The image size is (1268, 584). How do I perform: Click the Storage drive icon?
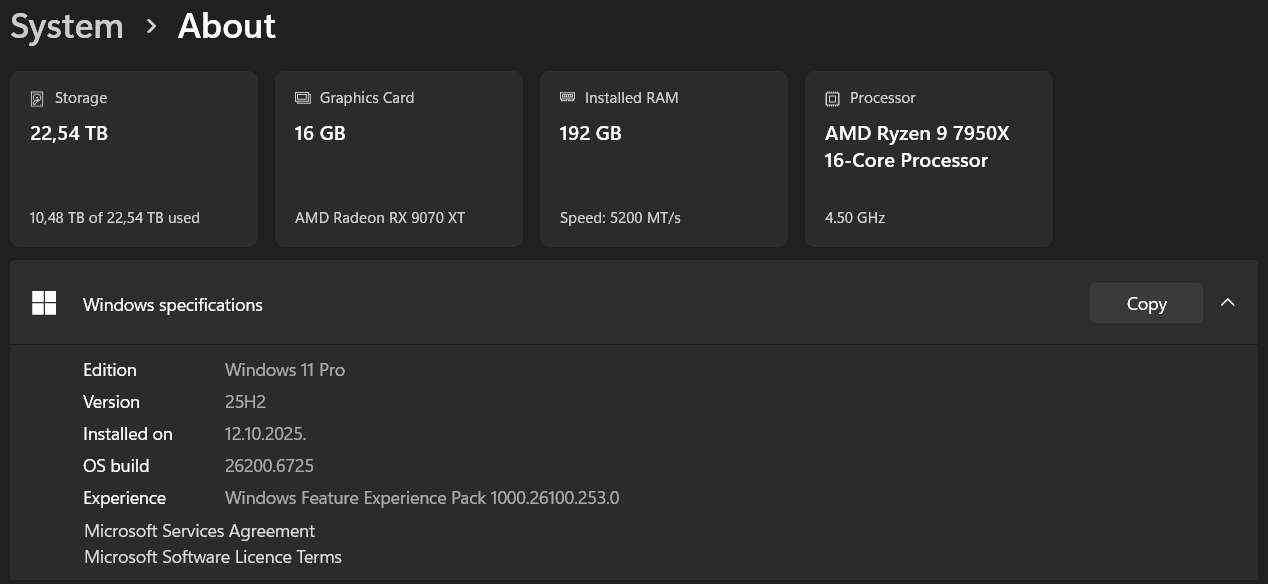(x=37, y=98)
